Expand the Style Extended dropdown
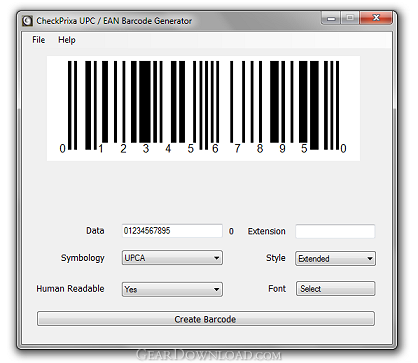Viewport: 418px width, 363px height. point(335,259)
